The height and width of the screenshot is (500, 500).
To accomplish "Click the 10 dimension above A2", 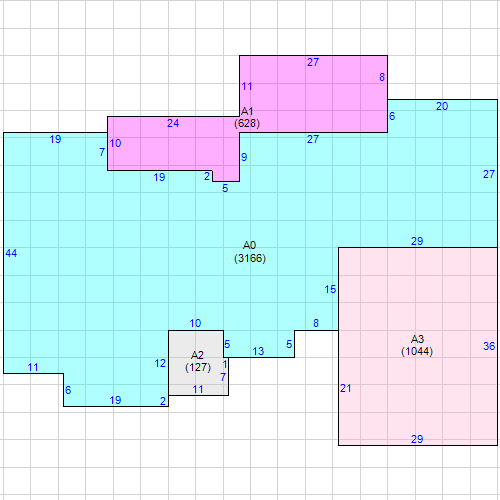I will 195,323.
